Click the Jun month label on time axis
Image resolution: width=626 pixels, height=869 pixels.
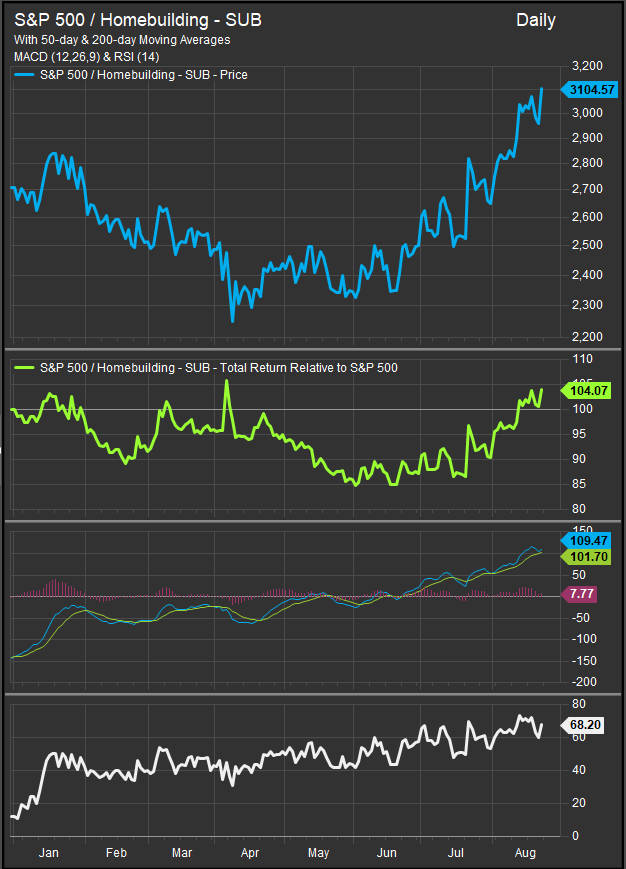pos(386,855)
